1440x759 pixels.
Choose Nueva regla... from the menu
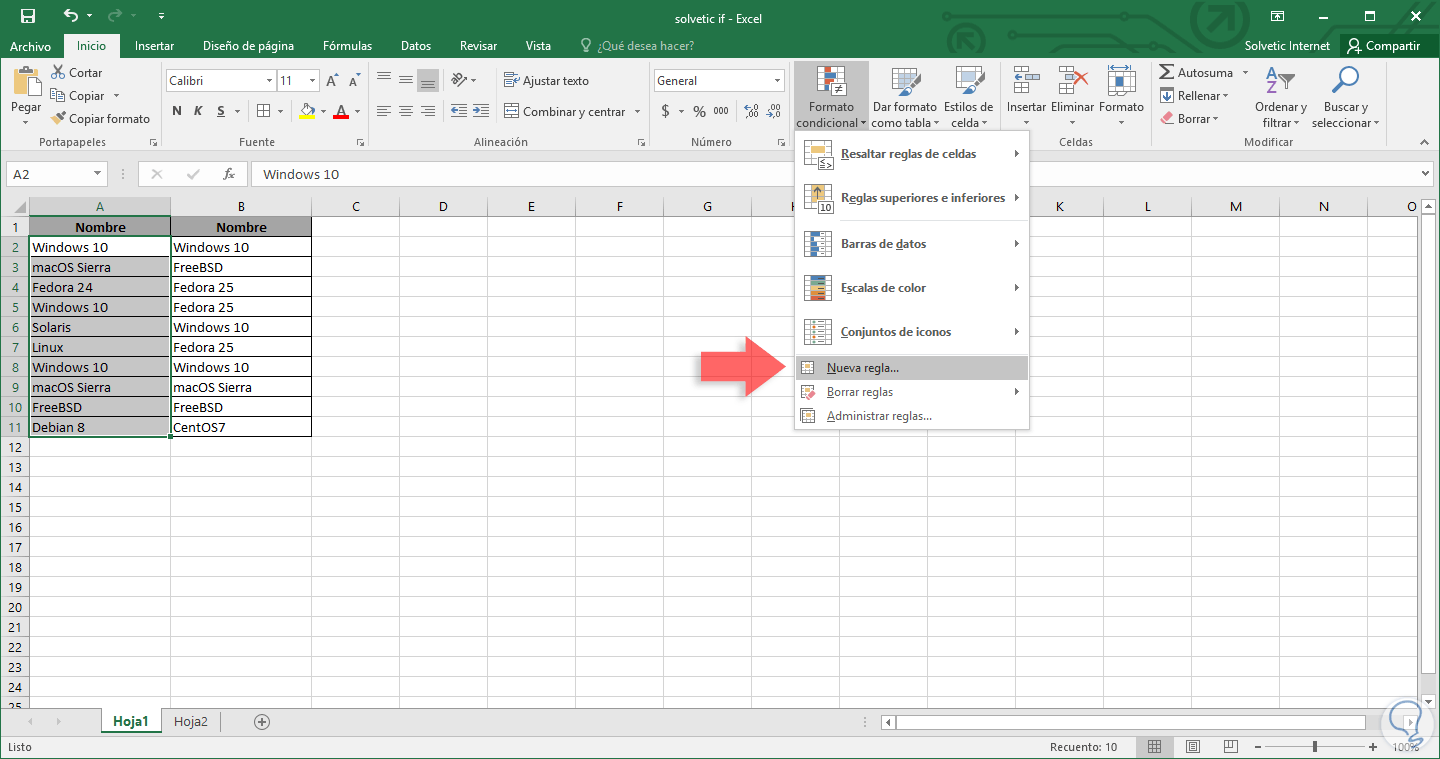(x=911, y=368)
